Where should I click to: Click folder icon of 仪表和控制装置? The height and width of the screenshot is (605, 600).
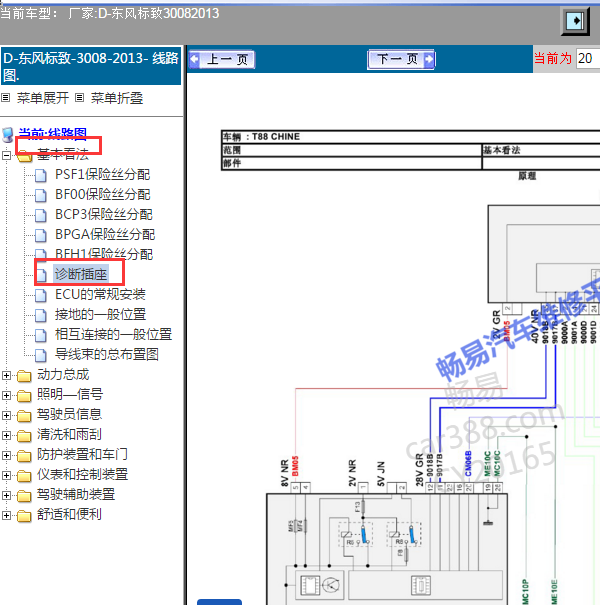pyautogui.click(x=24, y=477)
